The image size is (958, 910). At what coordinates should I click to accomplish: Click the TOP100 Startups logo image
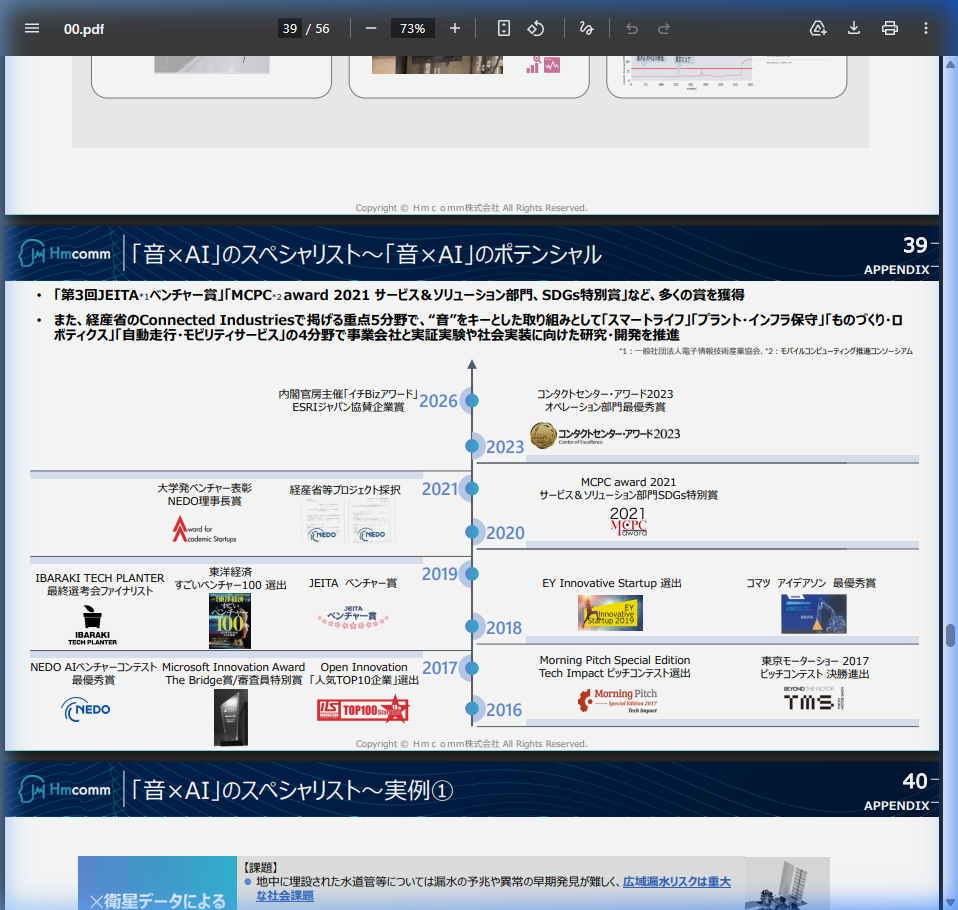point(363,708)
